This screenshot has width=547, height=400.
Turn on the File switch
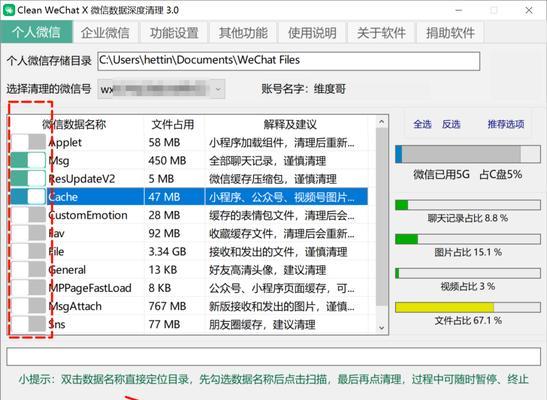(x=28, y=251)
